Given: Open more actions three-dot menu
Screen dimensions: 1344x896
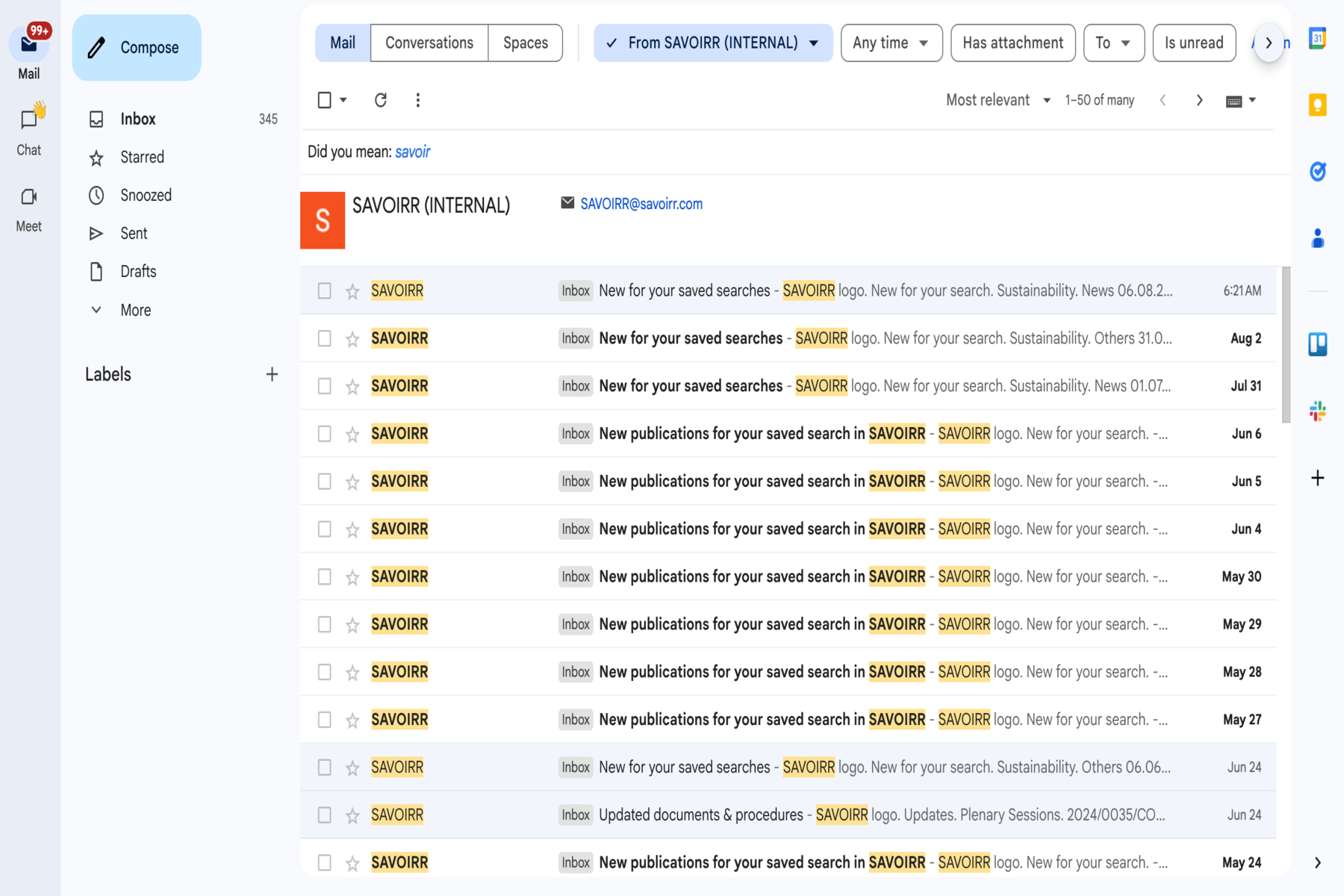Looking at the screenshot, I should 418,100.
